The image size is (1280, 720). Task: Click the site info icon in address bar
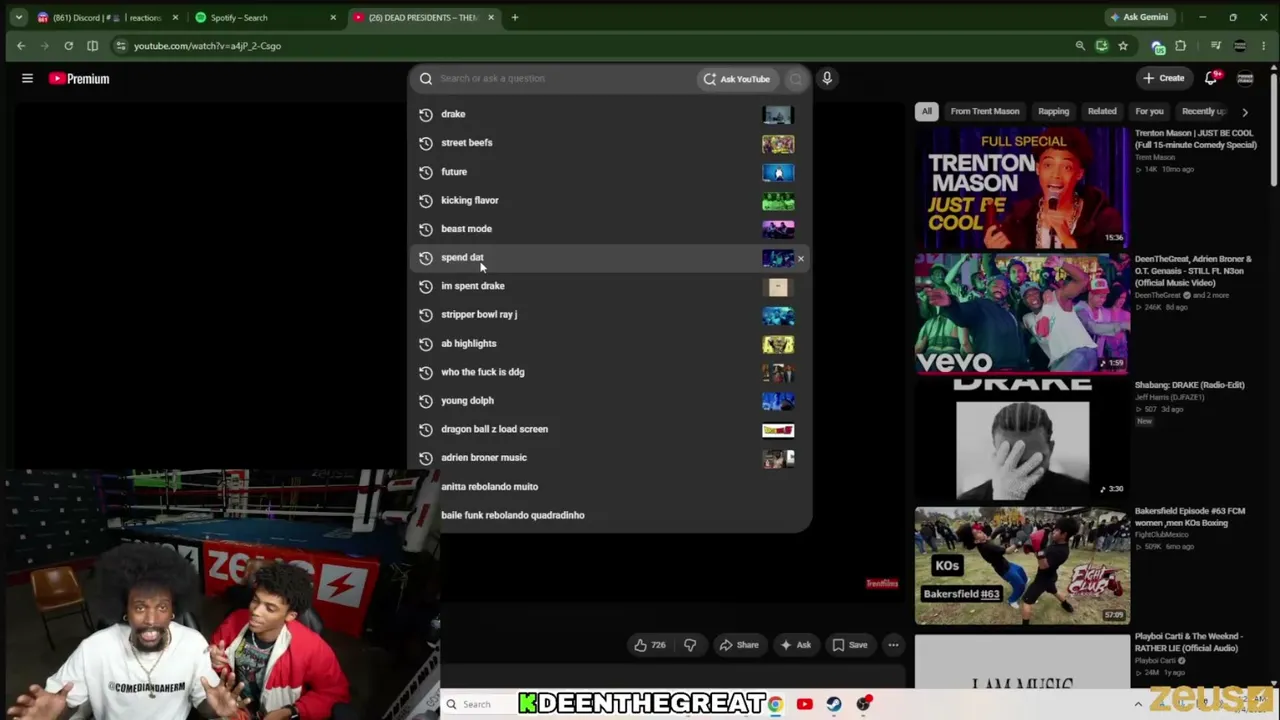[120, 46]
